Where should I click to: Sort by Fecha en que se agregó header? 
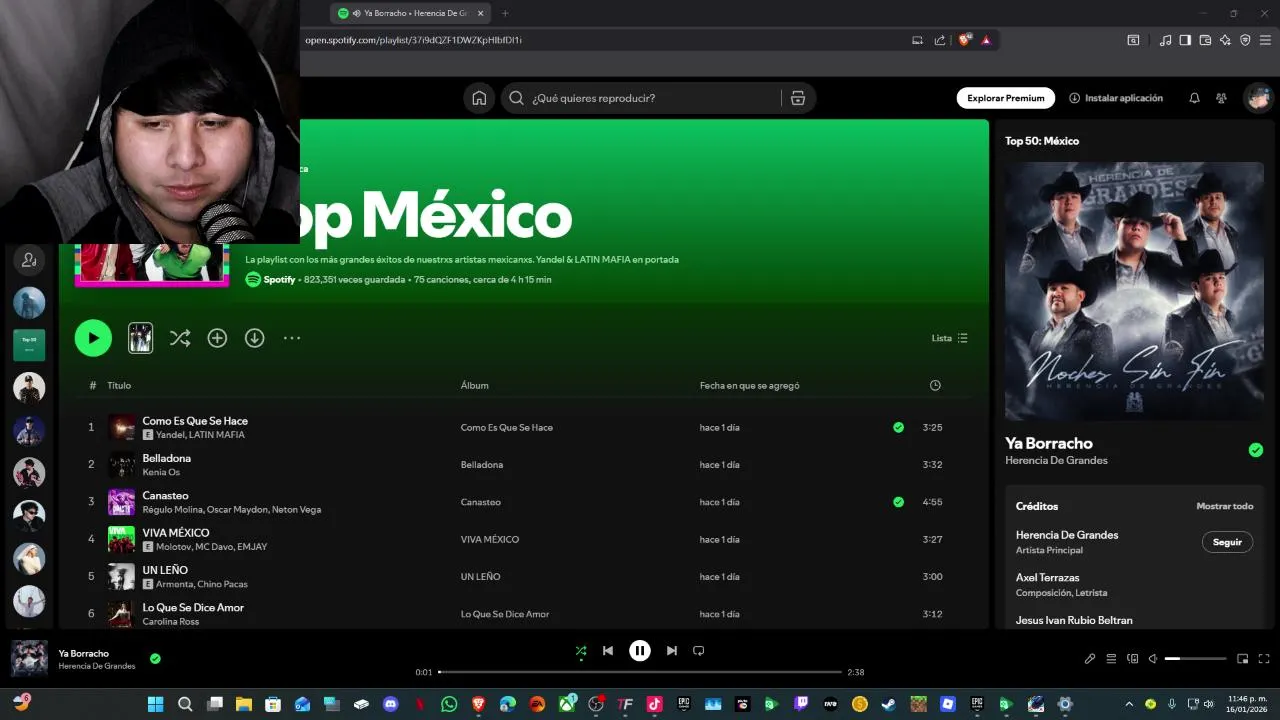(x=749, y=385)
